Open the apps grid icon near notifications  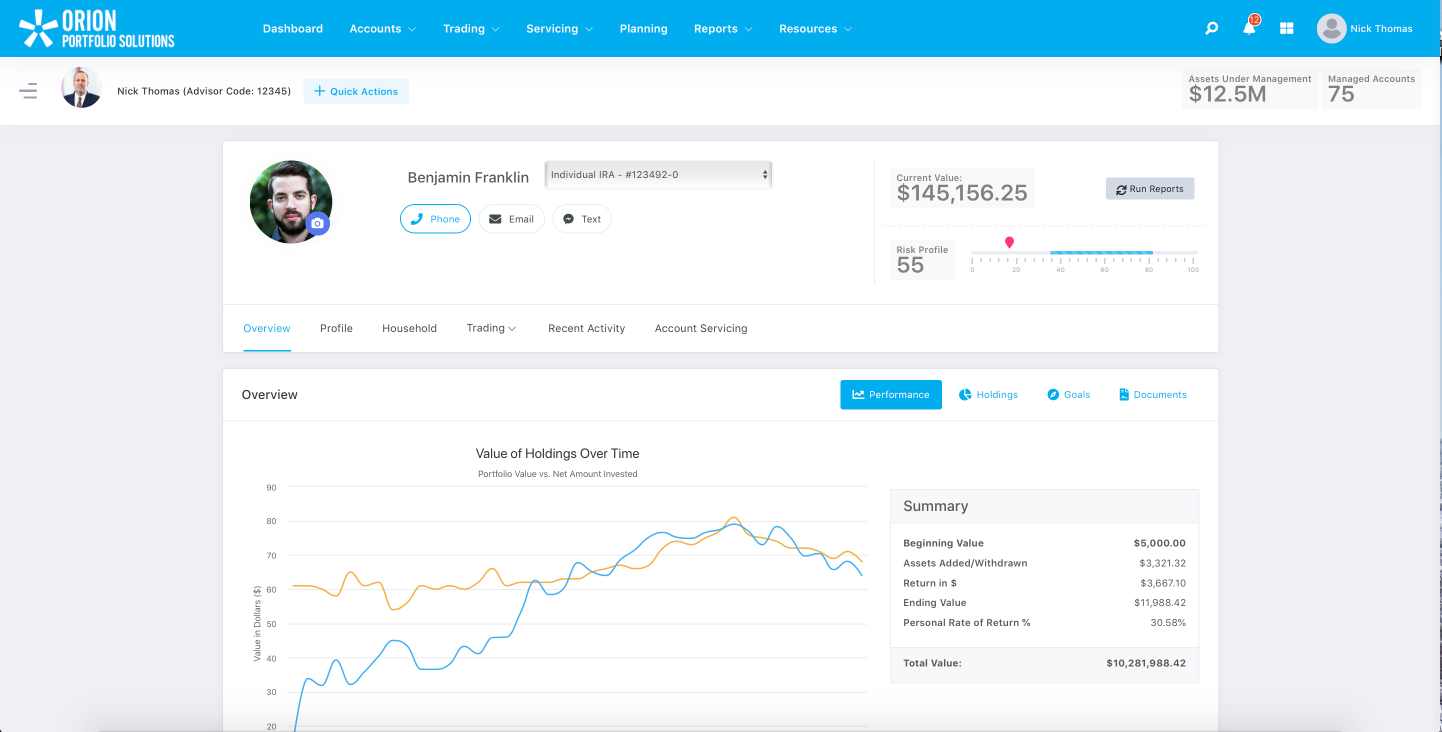point(1286,28)
